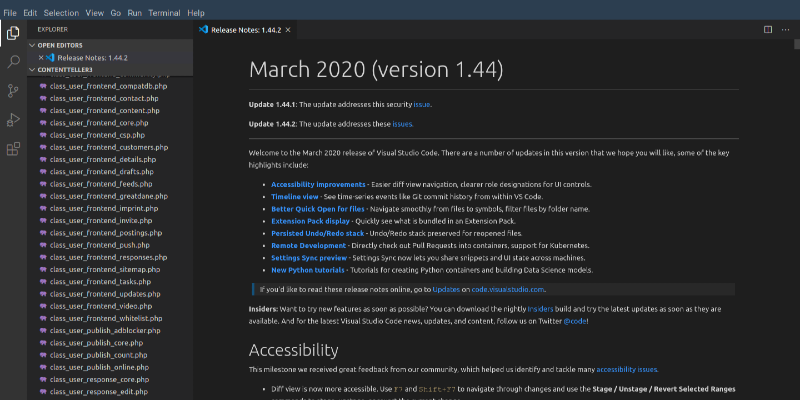Close Release Notes in Open Editors list

[41, 58]
